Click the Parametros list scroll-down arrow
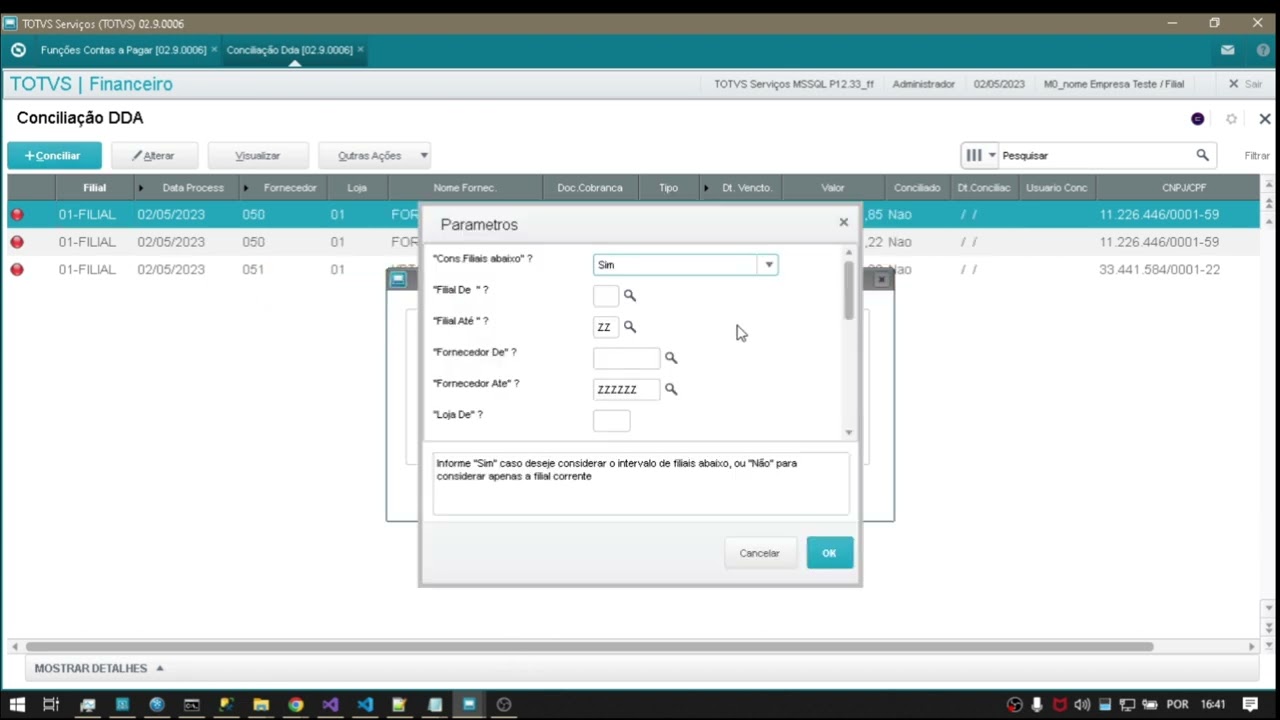 [x=849, y=433]
